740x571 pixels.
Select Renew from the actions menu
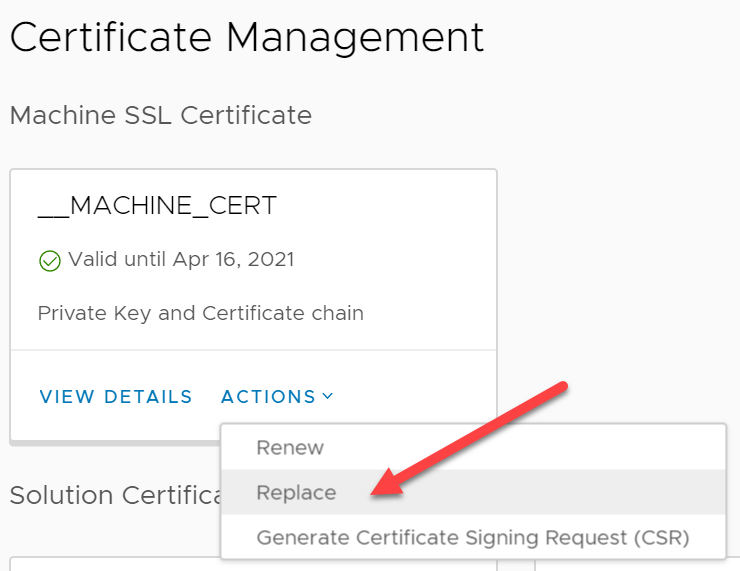point(290,448)
